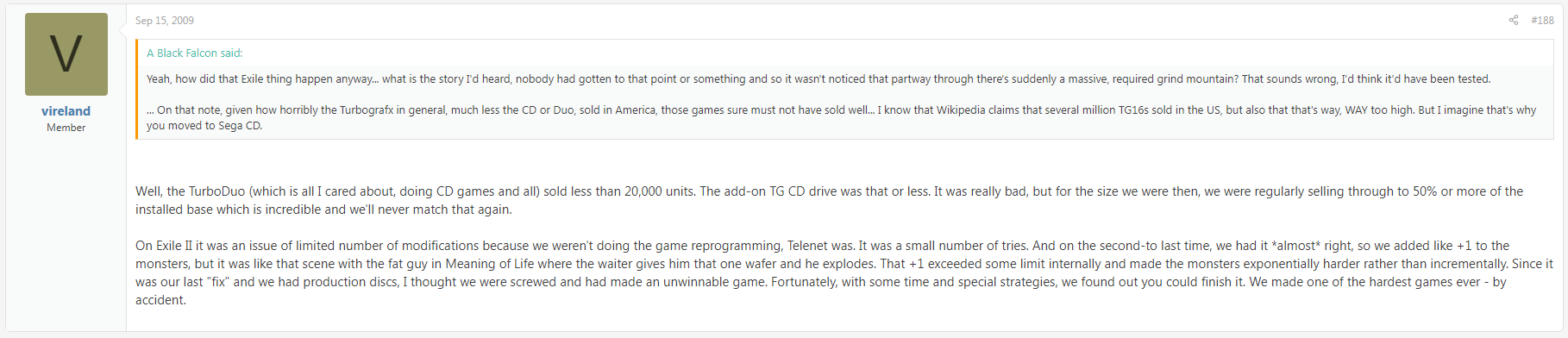Click the Sep 15, 2009 timestamp

coord(165,21)
